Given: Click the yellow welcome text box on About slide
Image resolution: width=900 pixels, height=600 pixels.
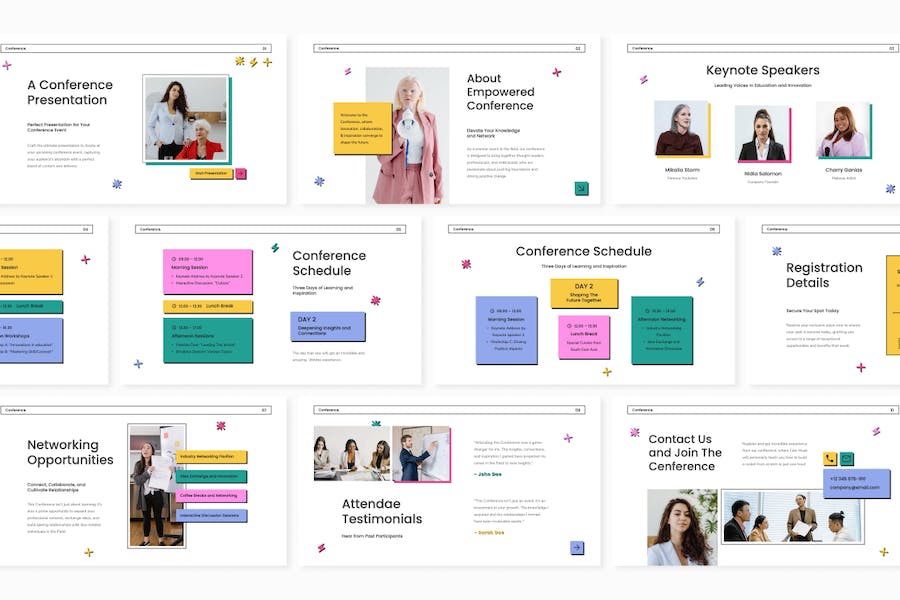Looking at the screenshot, I should [362, 127].
